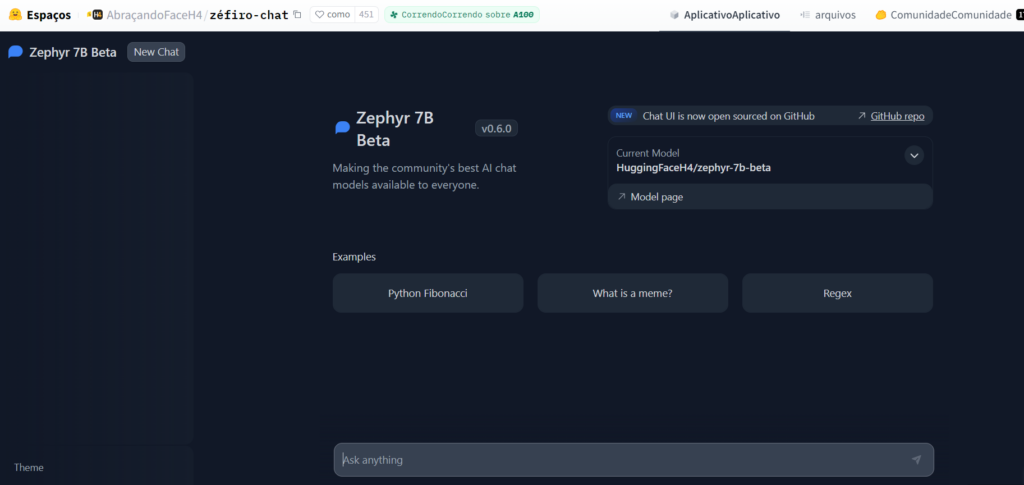Viewport: 1024px width, 485px height.
Task: Click the heart icon in como button
Action: click(319, 14)
